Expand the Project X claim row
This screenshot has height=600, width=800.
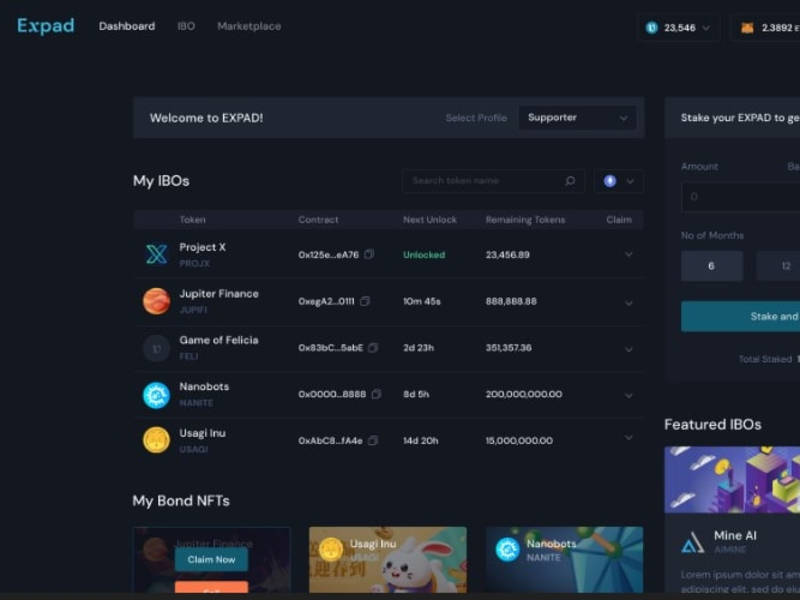629,254
